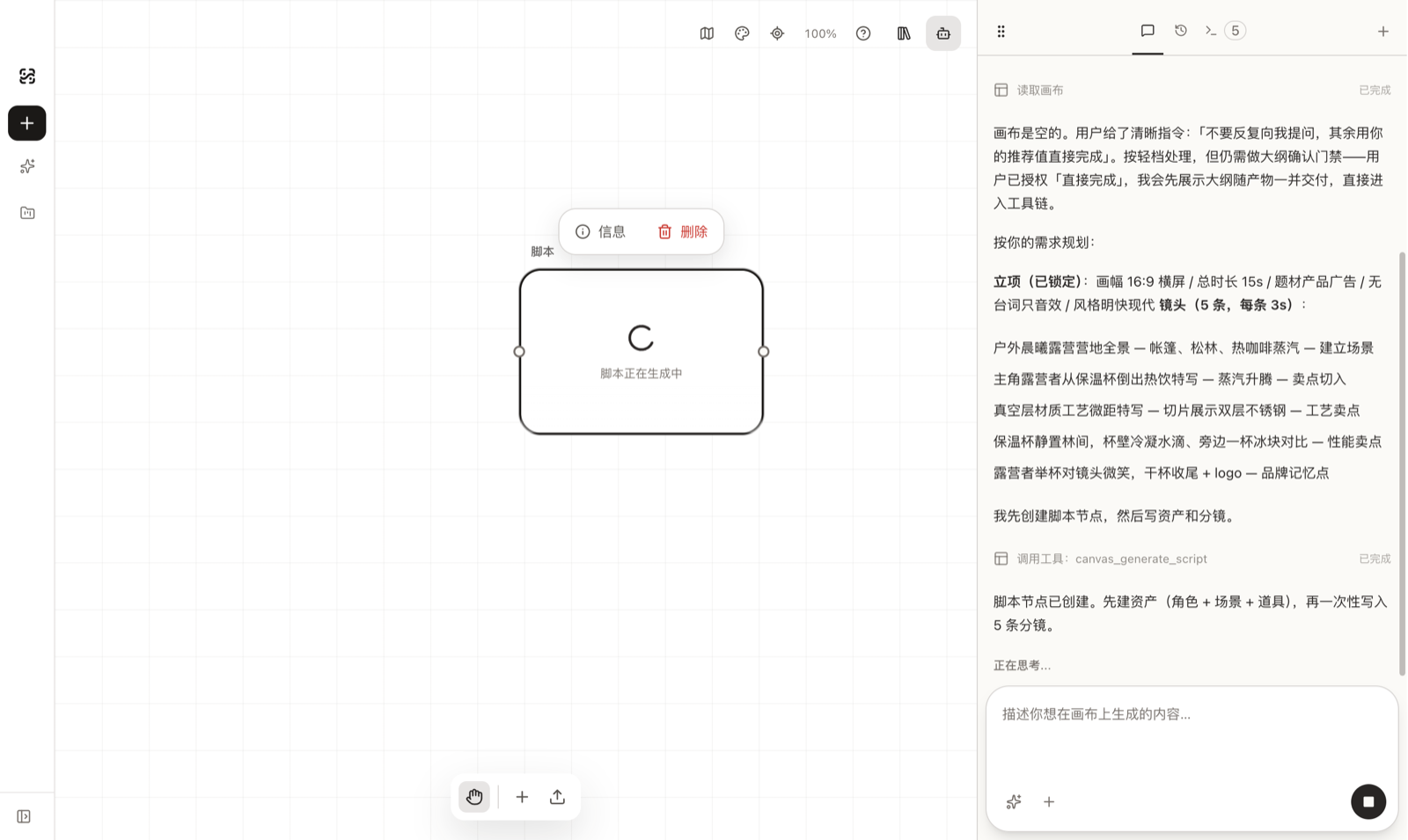
Task: Stop generation with the black stop button
Action: coord(1368,801)
